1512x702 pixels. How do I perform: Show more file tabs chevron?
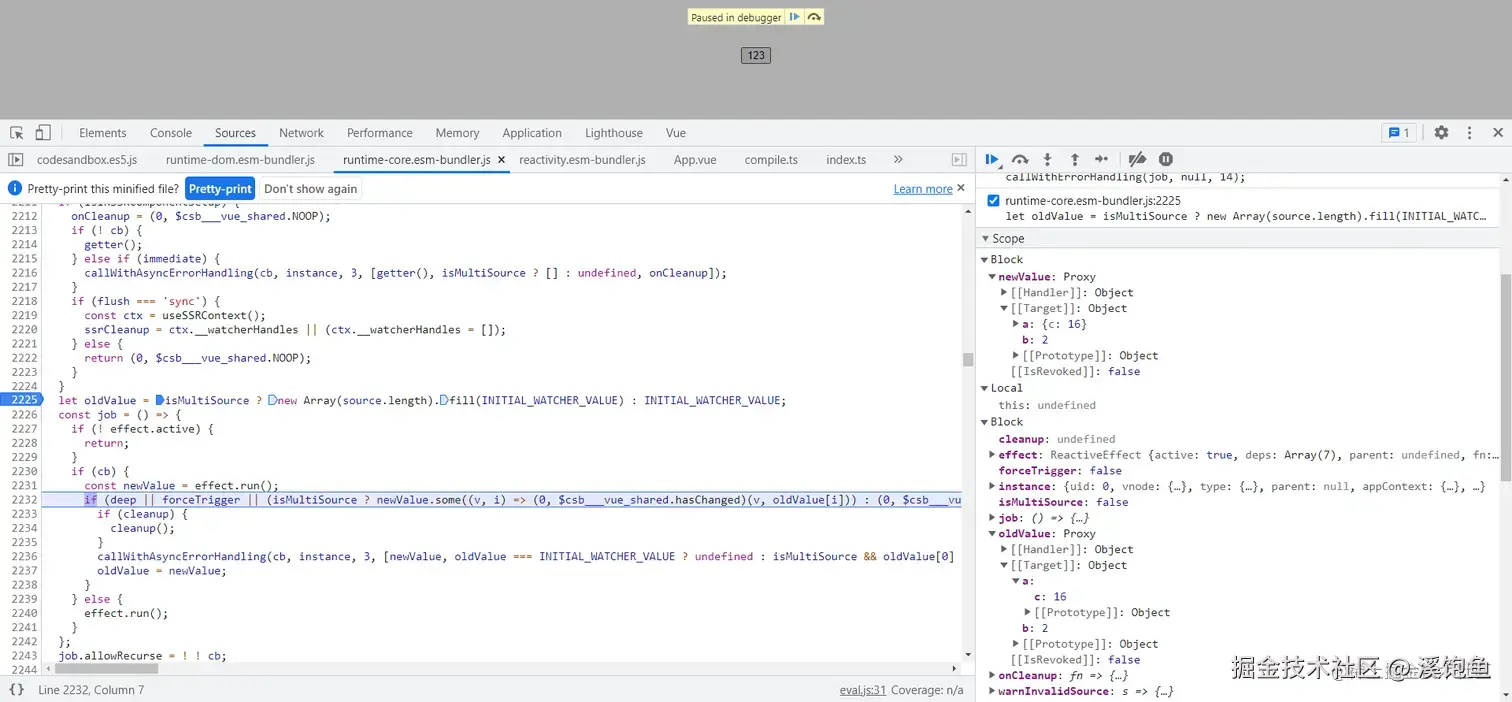(x=898, y=159)
